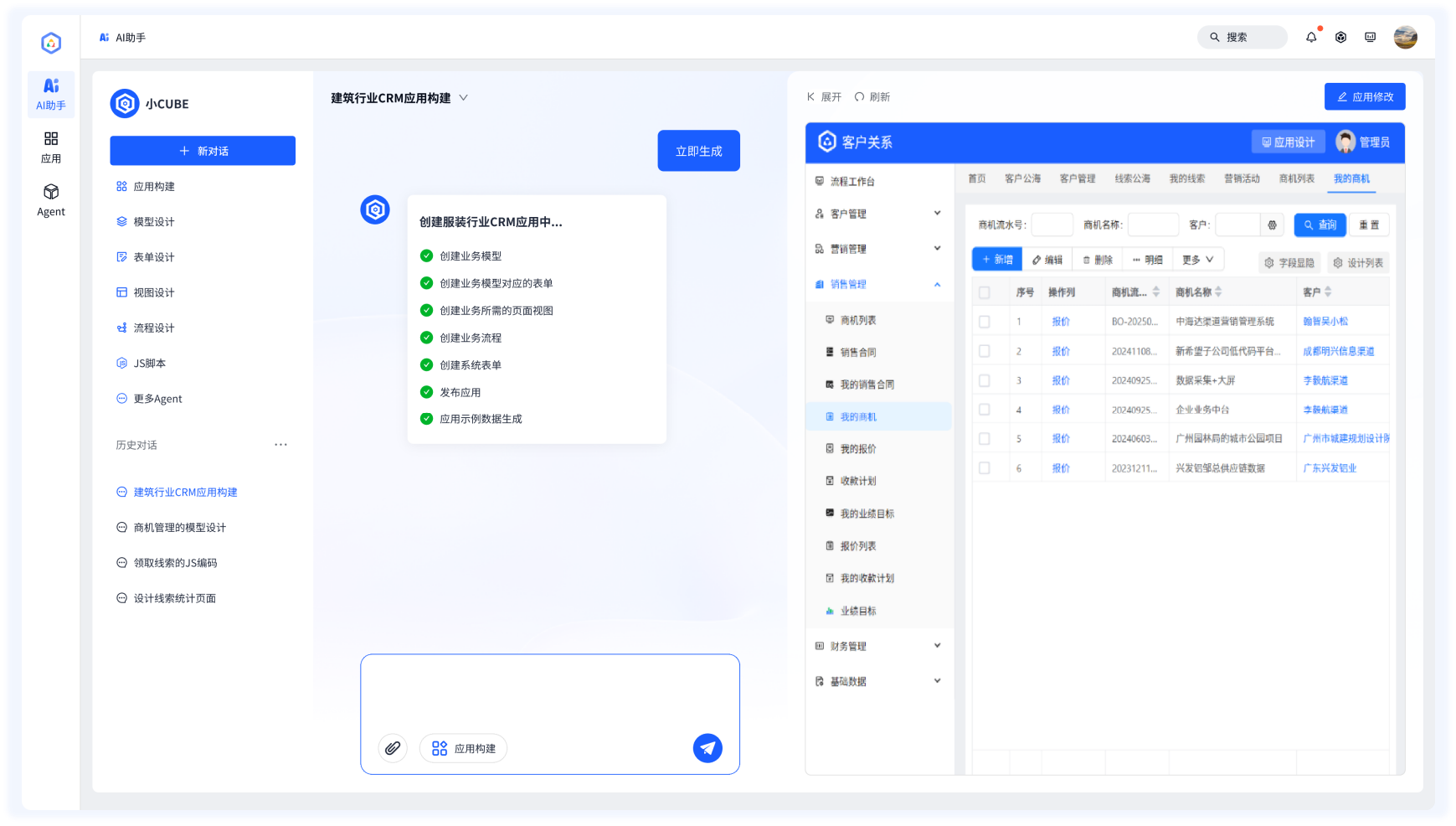The width and height of the screenshot is (1456, 826).
Task: Select the 表单设计 agent
Action: (152, 256)
